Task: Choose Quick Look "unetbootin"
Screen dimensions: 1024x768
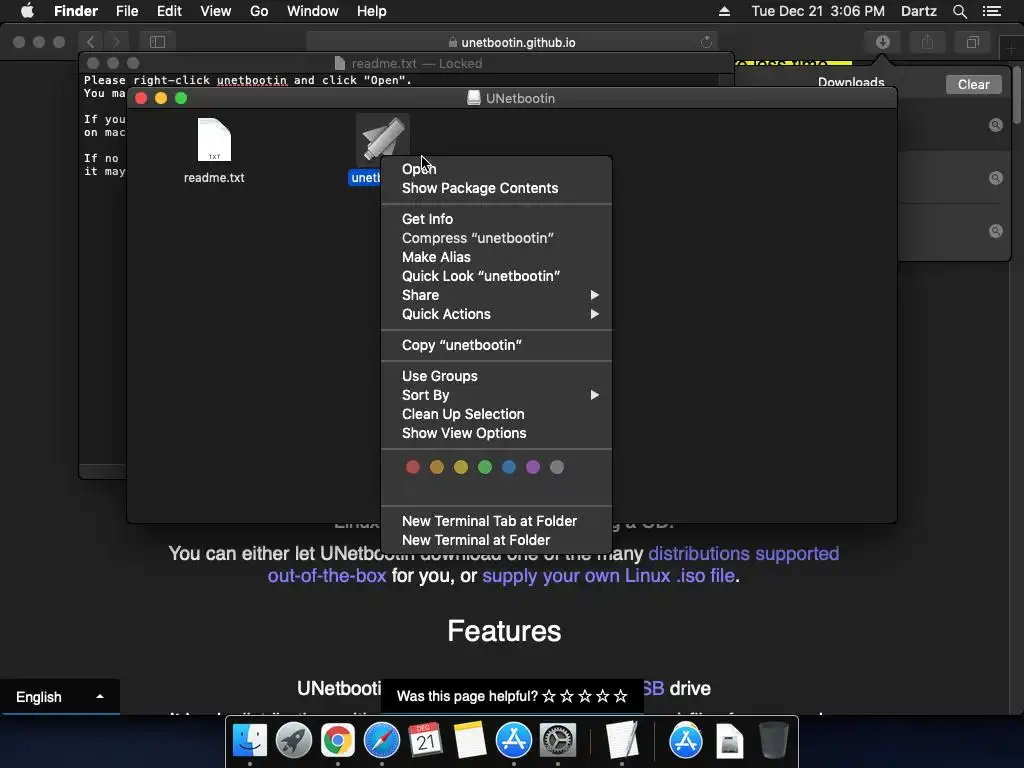Action: coord(496,276)
